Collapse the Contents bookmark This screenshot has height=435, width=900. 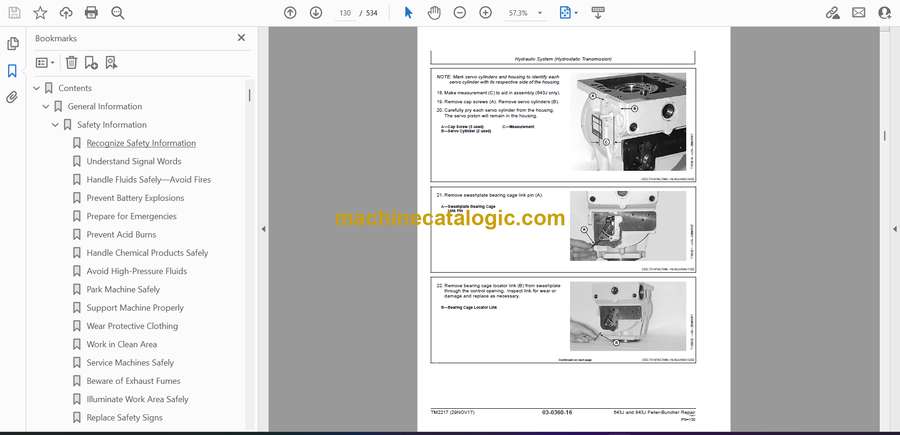point(37,88)
